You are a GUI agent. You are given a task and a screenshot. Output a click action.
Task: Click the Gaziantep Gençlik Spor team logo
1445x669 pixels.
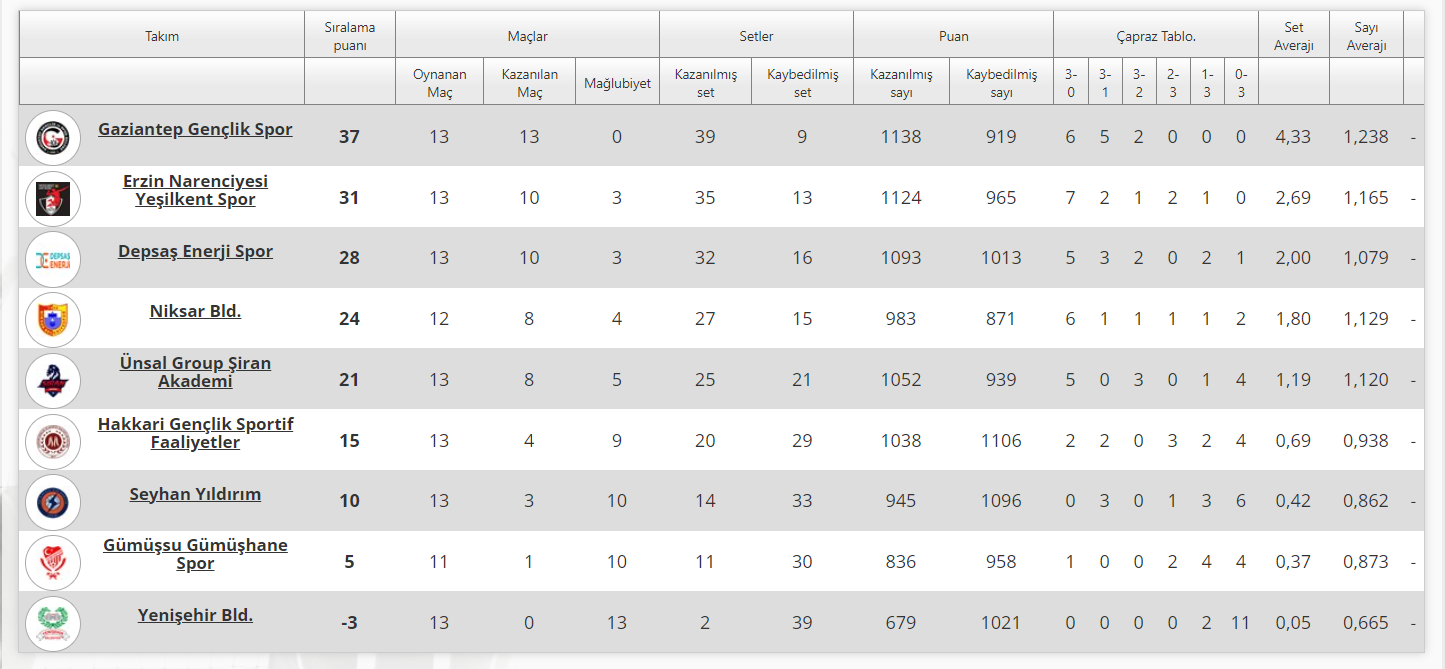pos(52,137)
